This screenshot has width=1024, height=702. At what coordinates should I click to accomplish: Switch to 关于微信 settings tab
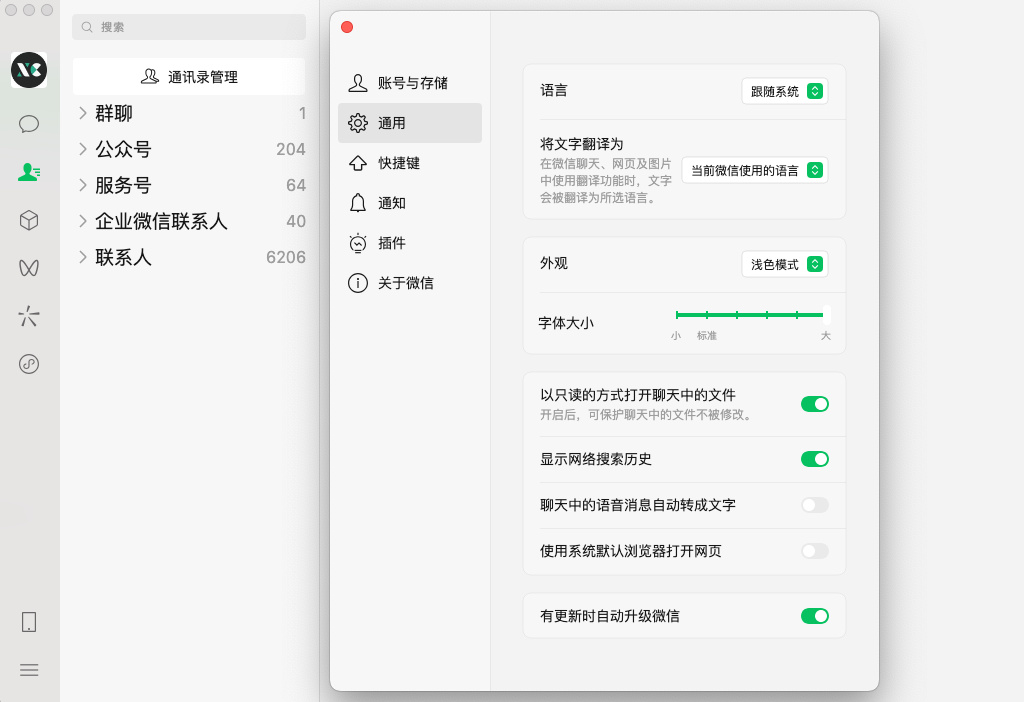click(x=410, y=283)
